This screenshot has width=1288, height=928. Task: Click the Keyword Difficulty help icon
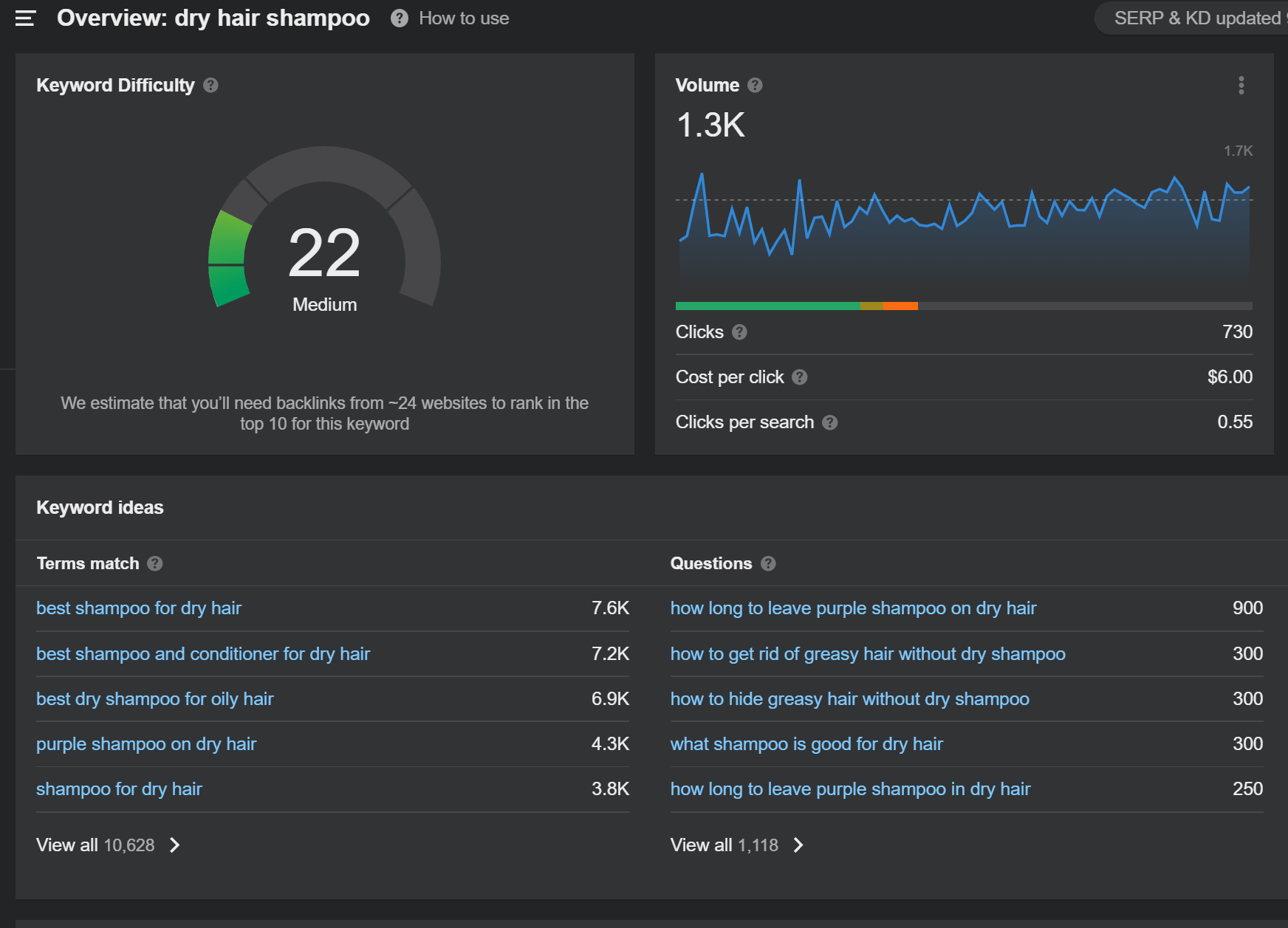[210, 86]
